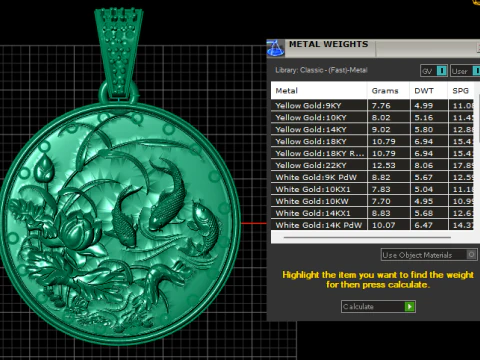Sort by the Metal column header
The height and width of the screenshot is (360, 480).
(x=319, y=91)
